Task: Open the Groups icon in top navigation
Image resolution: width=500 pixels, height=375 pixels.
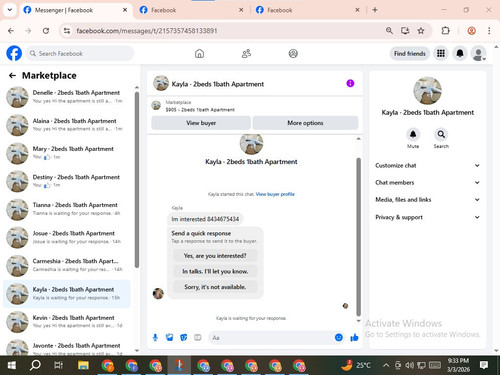Action: click(293, 53)
